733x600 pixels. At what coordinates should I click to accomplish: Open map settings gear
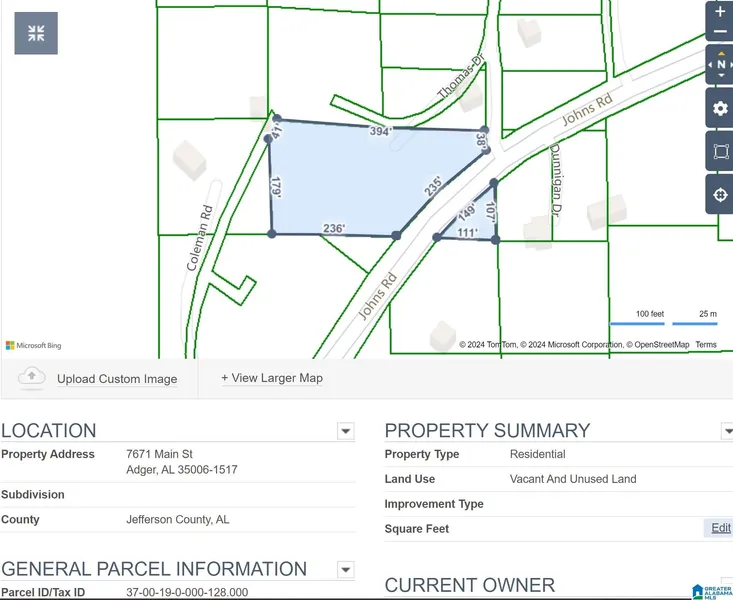(x=720, y=108)
